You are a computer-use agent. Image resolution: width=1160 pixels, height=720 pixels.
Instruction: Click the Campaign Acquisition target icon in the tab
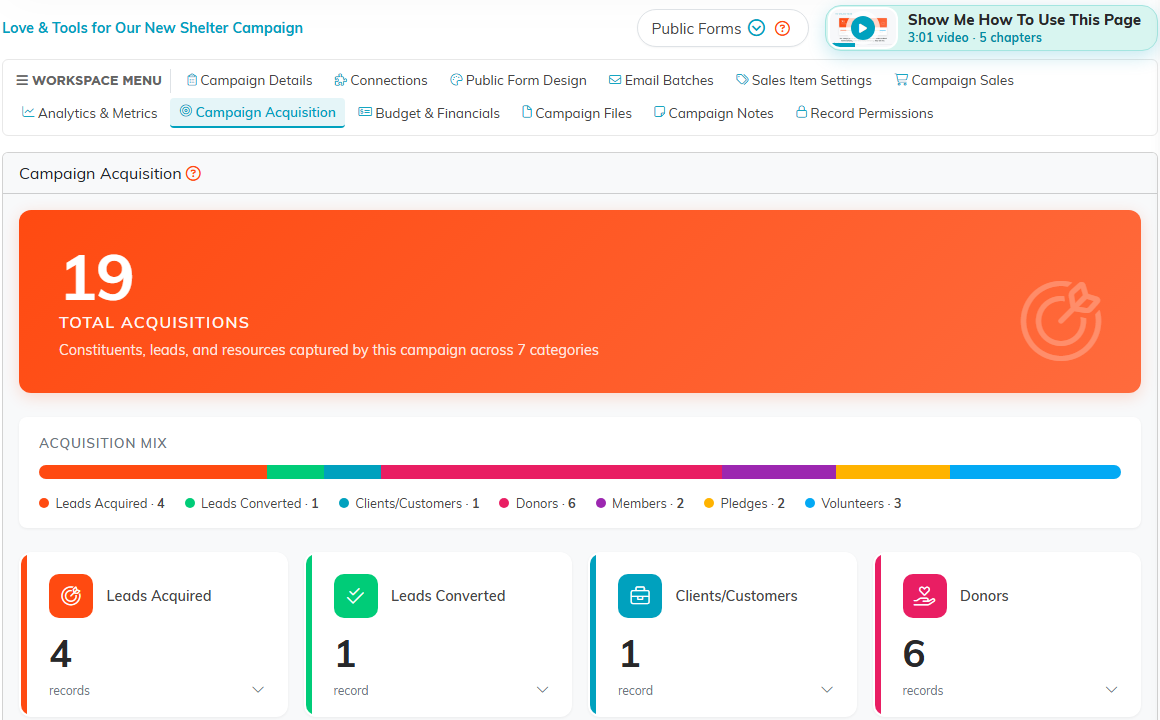click(x=186, y=111)
